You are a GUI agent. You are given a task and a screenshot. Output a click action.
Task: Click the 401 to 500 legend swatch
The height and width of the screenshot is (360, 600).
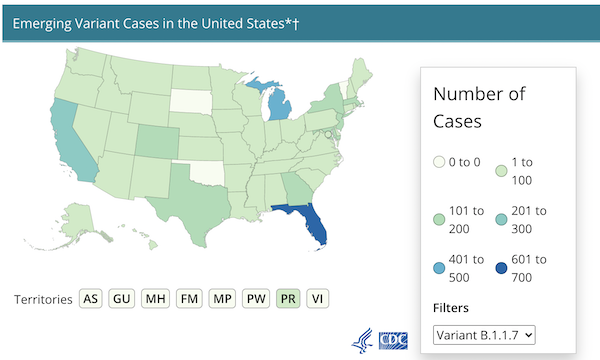[x=439, y=268]
